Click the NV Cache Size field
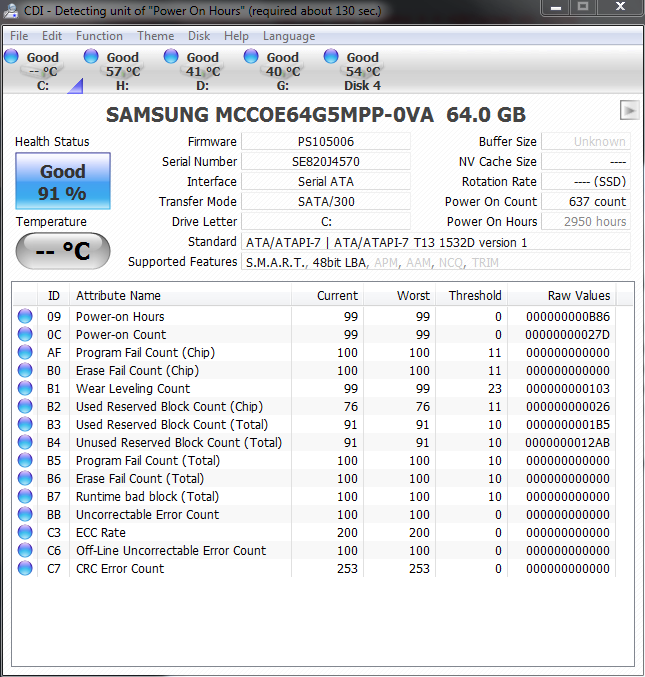The width and height of the screenshot is (645, 677). pyautogui.click(x=586, y=161)
